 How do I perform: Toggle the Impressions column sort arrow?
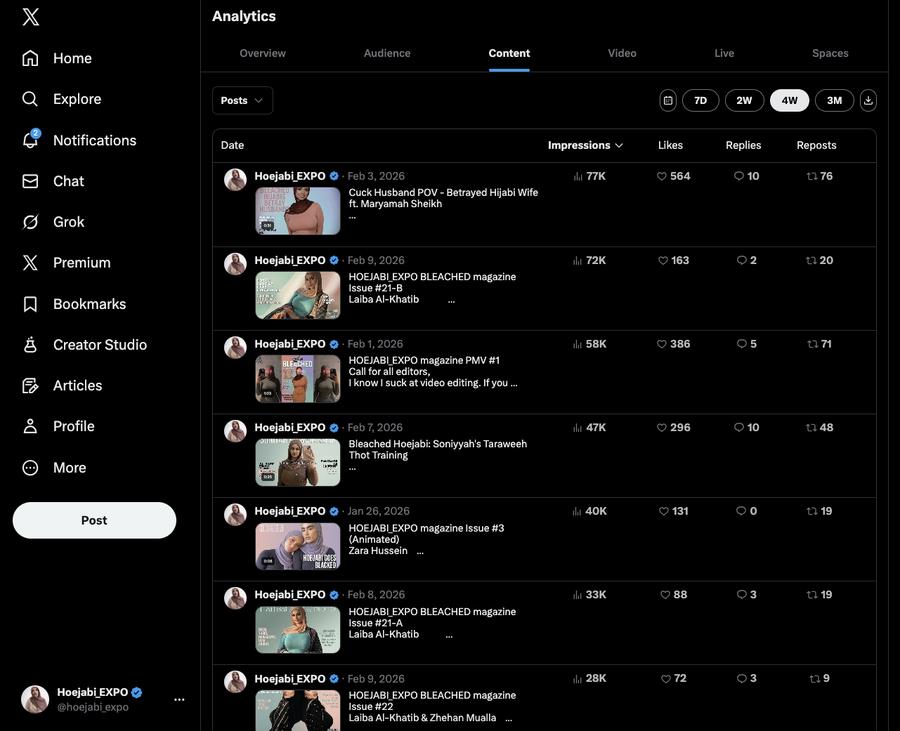tap(619, 146)
